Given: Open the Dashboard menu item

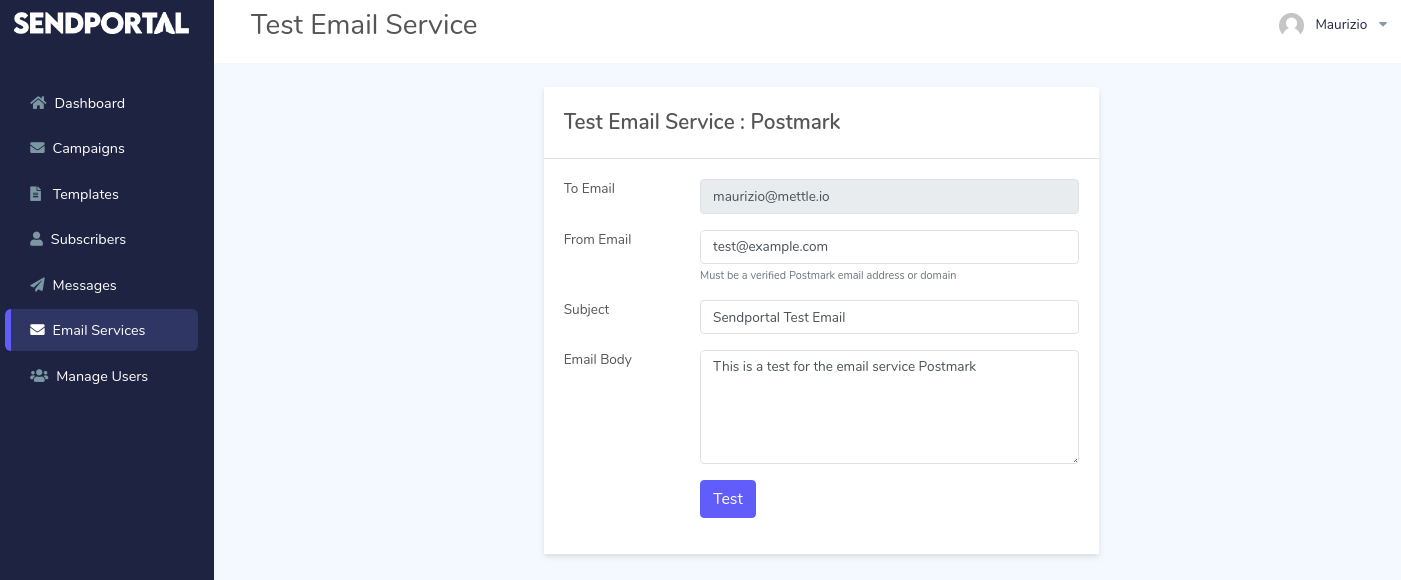Looking at the screenshot, I should (x=102, y=103).
